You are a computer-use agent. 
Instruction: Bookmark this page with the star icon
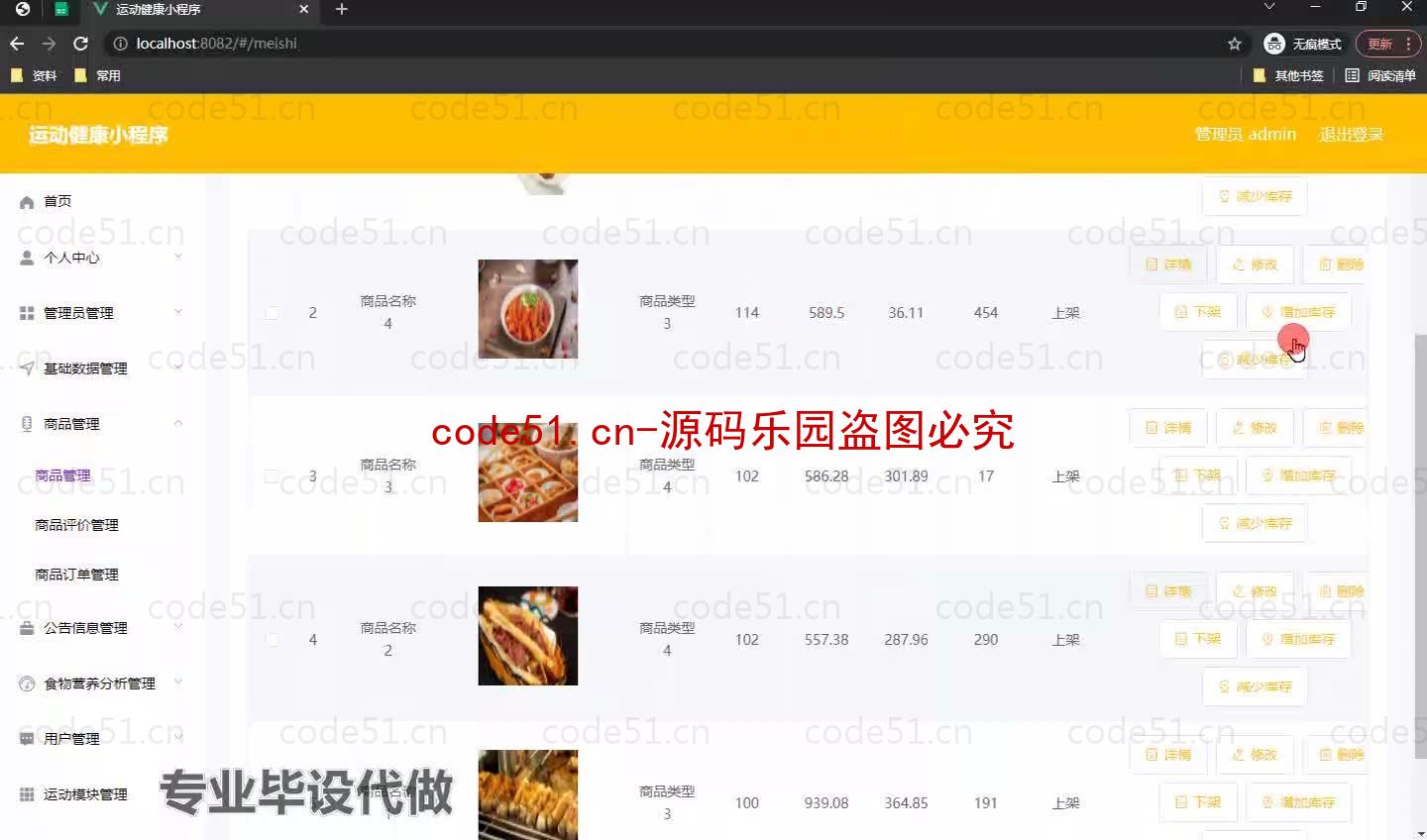coord(1235,44)
